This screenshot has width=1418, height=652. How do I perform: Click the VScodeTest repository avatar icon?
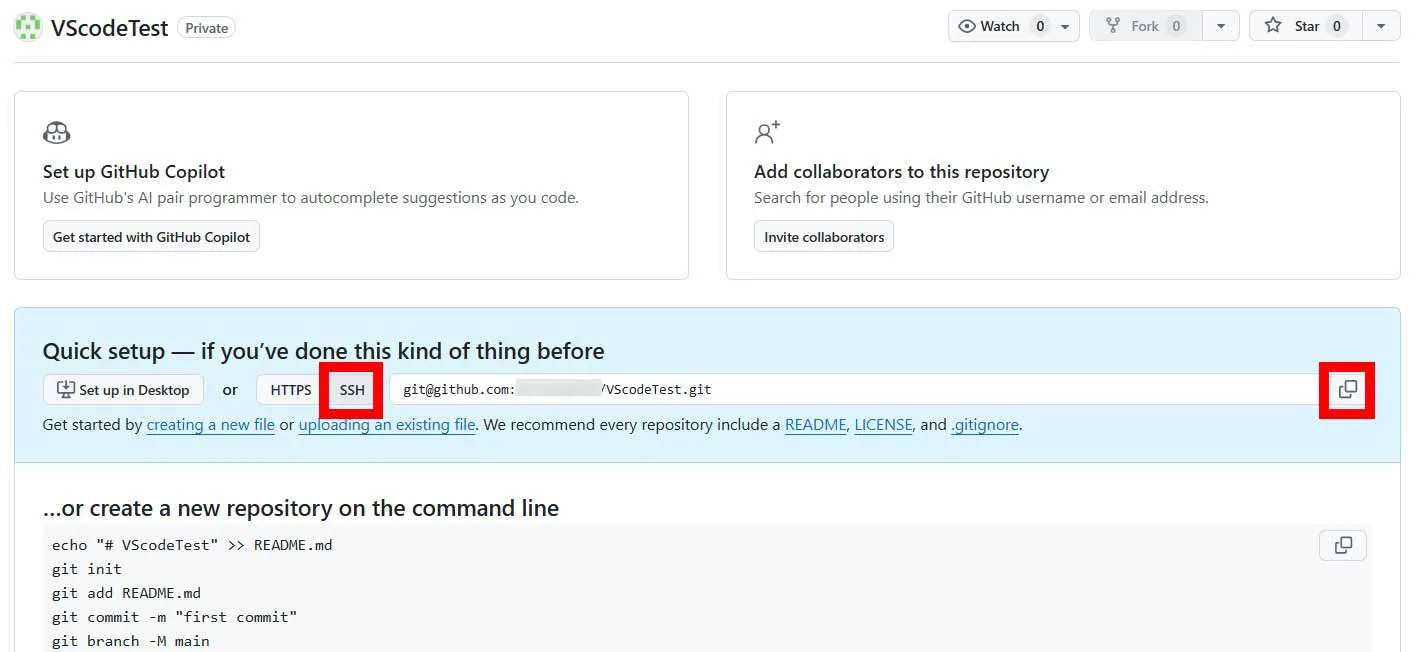coord(28,27)
